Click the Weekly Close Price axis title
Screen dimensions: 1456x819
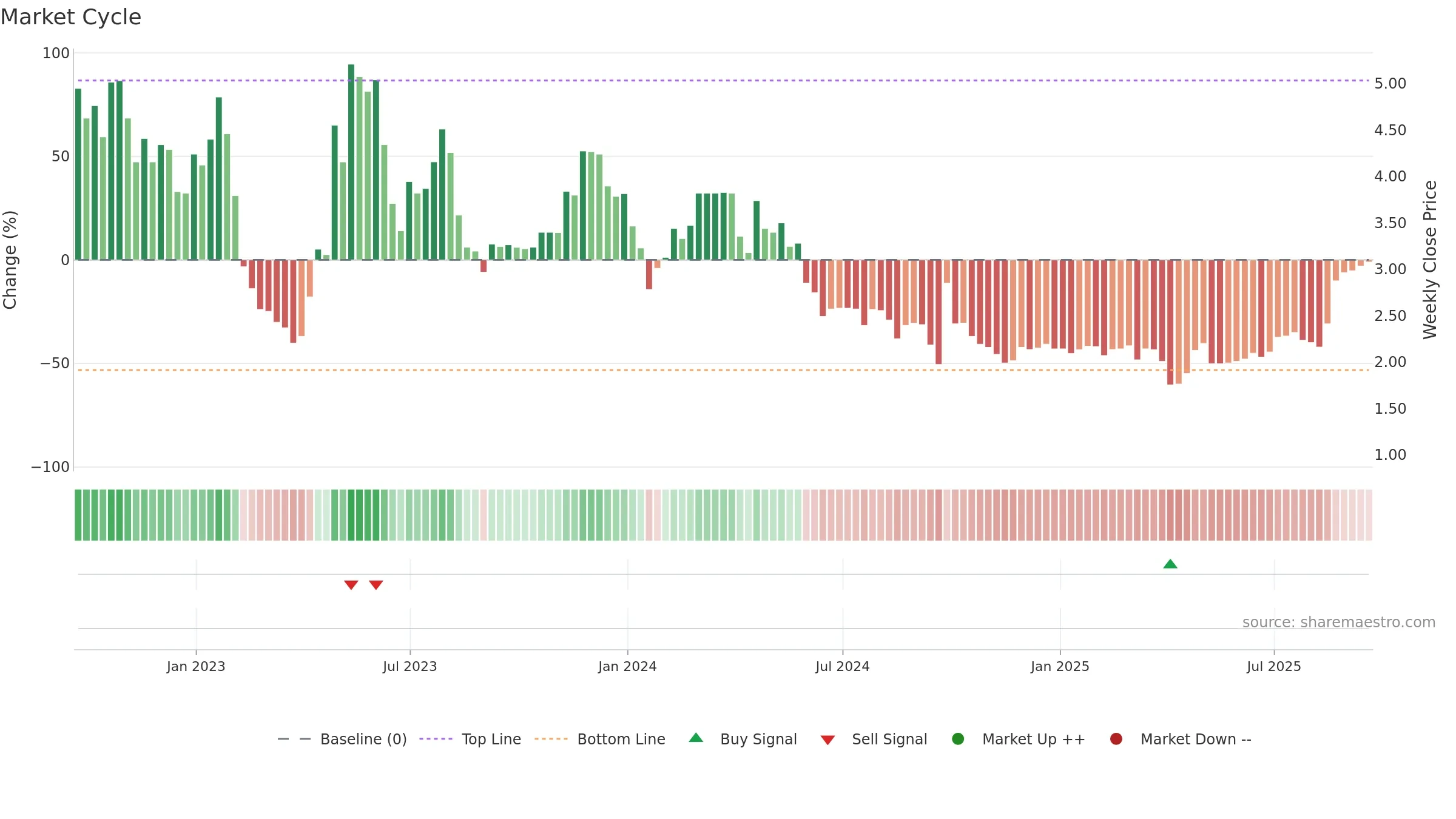coord(1430,260)
